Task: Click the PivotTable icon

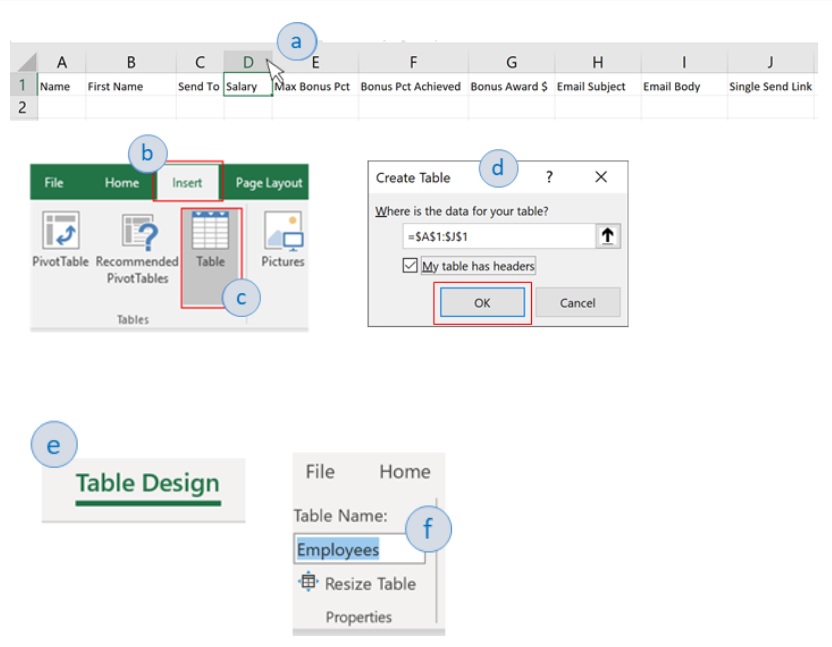Action: point(60,230)
